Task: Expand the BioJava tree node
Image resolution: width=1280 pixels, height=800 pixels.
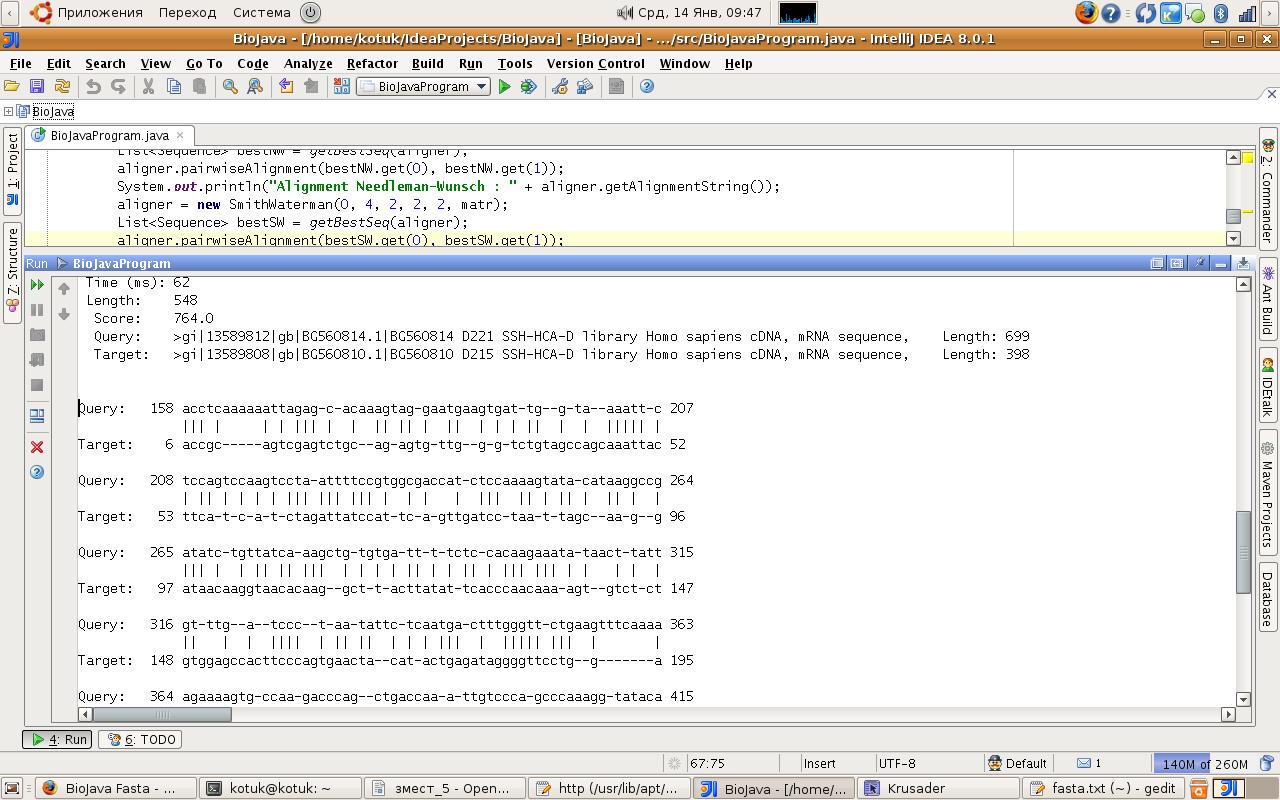Action: point(8,111)
